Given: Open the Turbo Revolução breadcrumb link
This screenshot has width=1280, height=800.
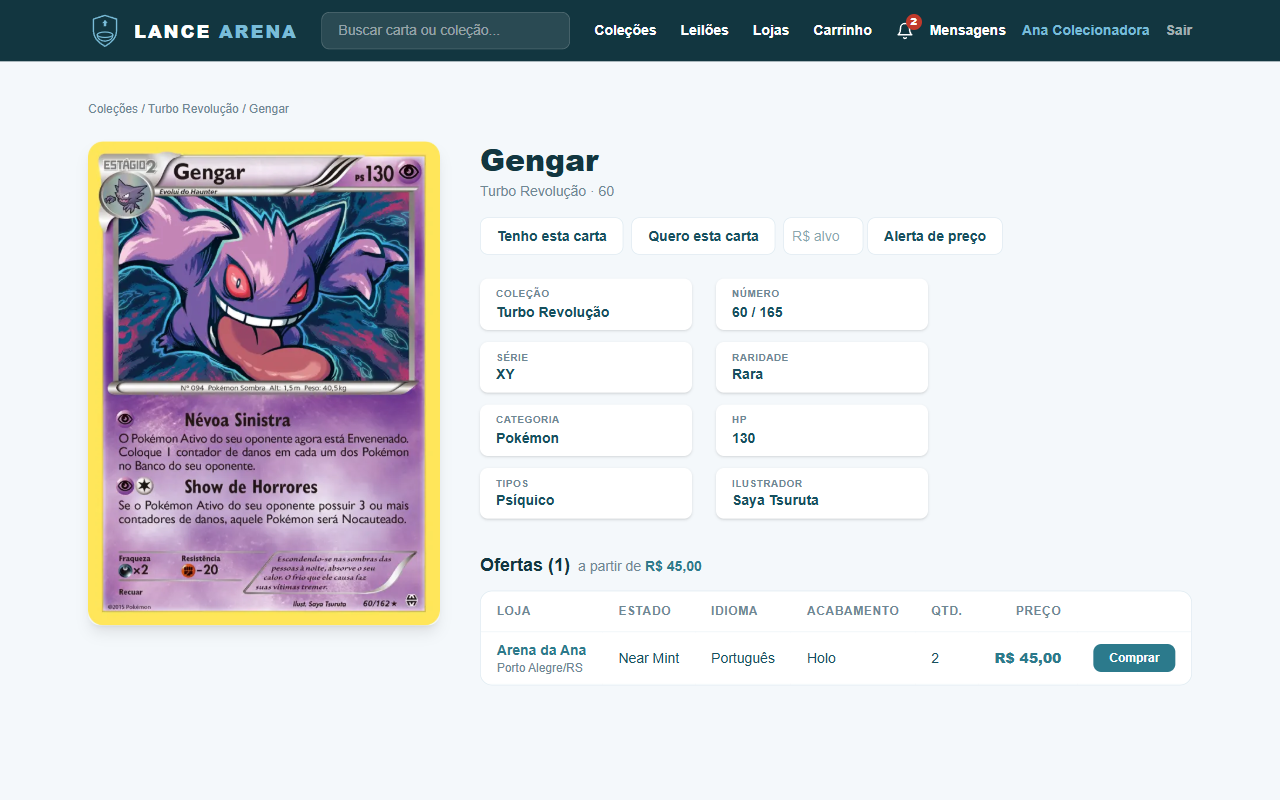Looking at the screenshot, I should tap(193, 109).
